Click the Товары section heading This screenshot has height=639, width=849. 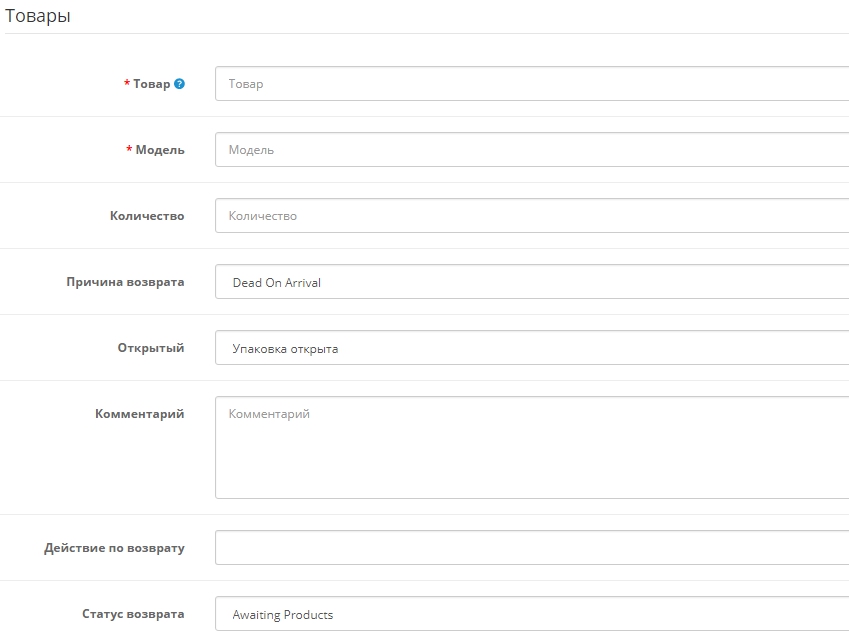38,17
